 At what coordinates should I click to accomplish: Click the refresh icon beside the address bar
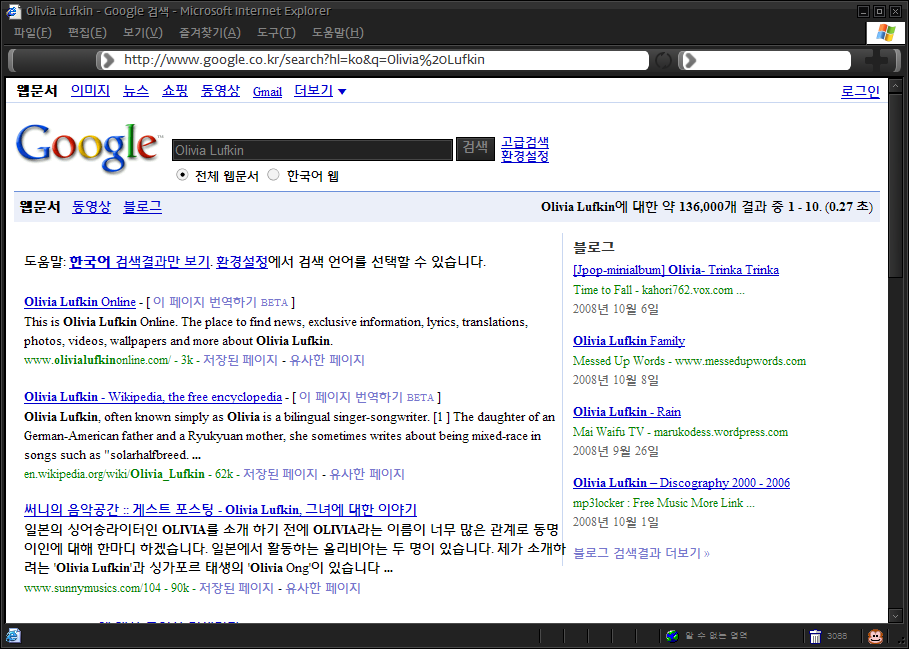click(663, 60)
